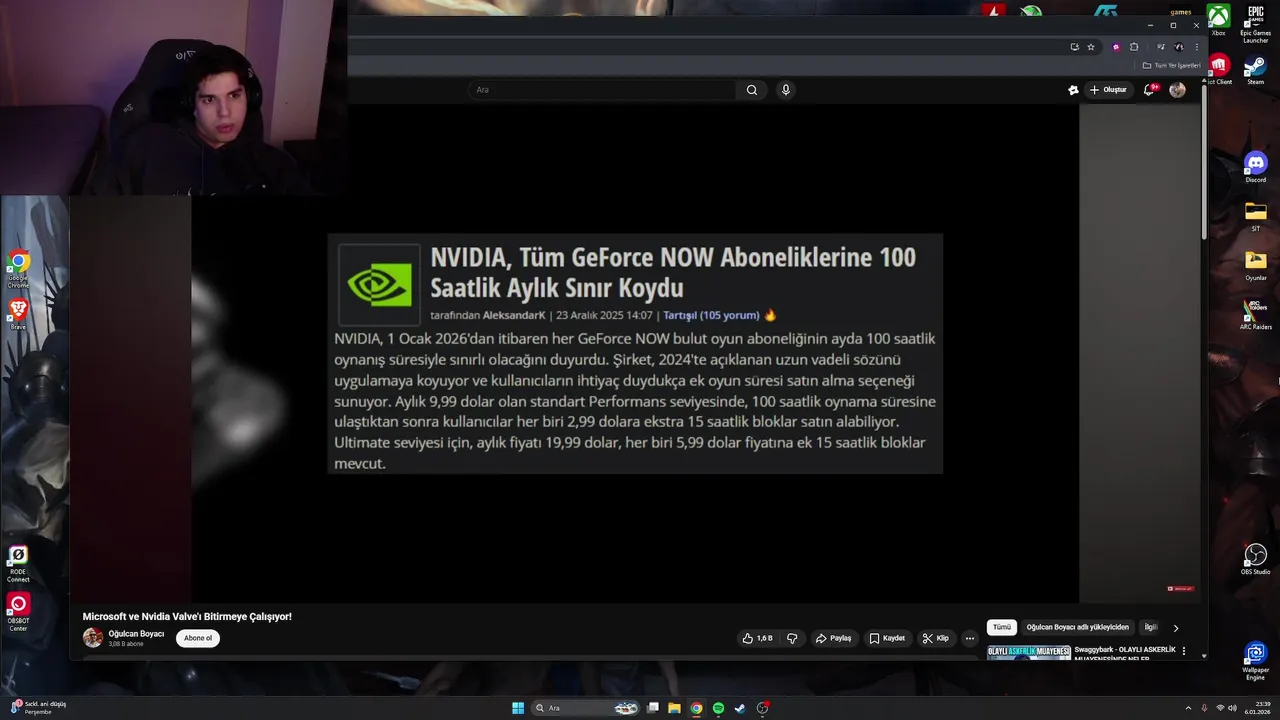Open Wallpaper Engine desktop shortcut
The image size is (1280, 720).
(1256, 660)
